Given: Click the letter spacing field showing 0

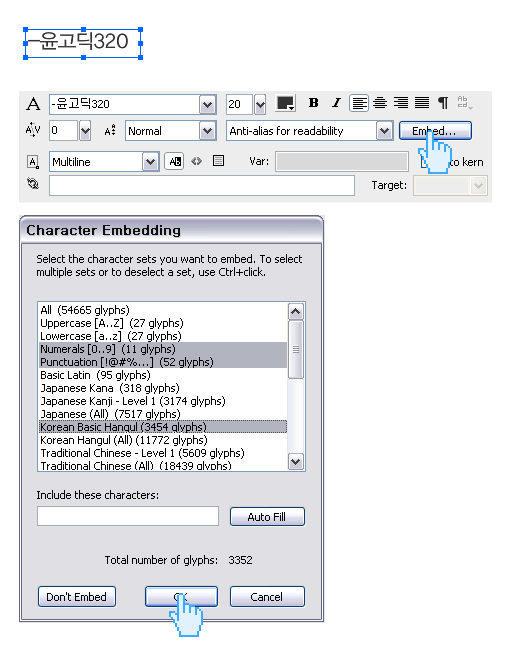Looking at the screenshot, I should click(64, 131).
